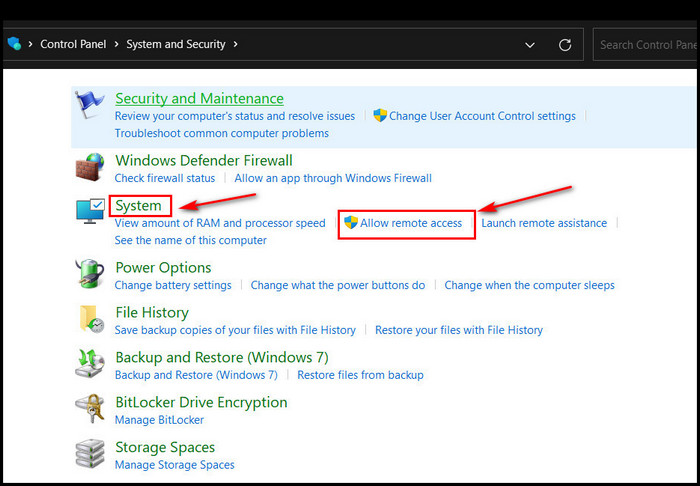700x486 pixels.
Task: Open Security and Maintenance heading
Action: click(200, 98)
